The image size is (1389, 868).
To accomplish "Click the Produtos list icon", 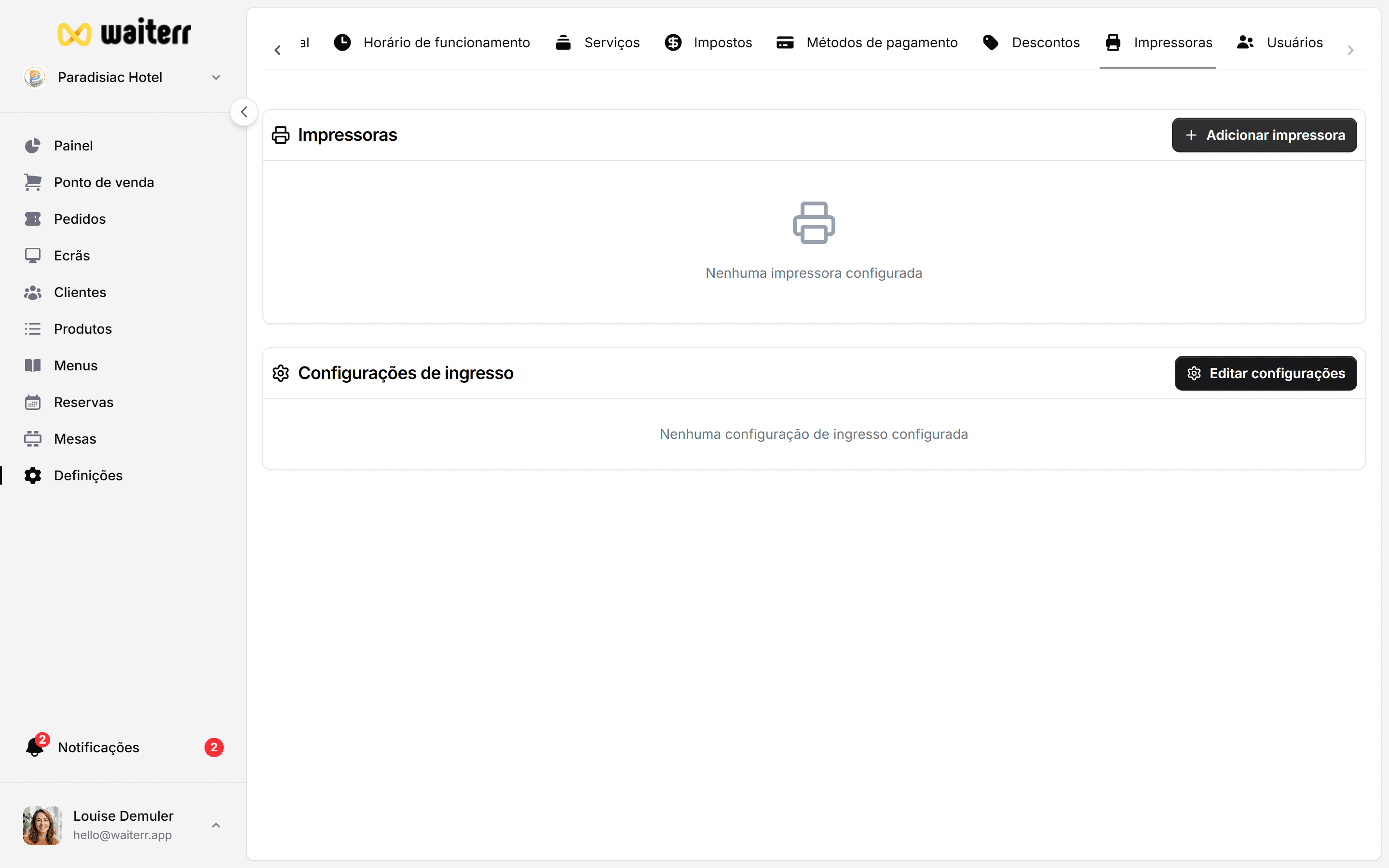I will point(33,329).
